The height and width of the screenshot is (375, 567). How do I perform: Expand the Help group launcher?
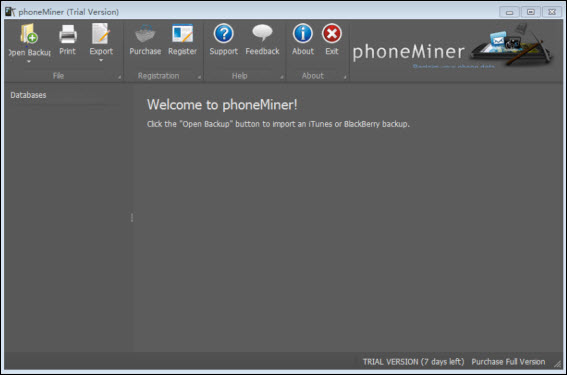pos(282,77)
